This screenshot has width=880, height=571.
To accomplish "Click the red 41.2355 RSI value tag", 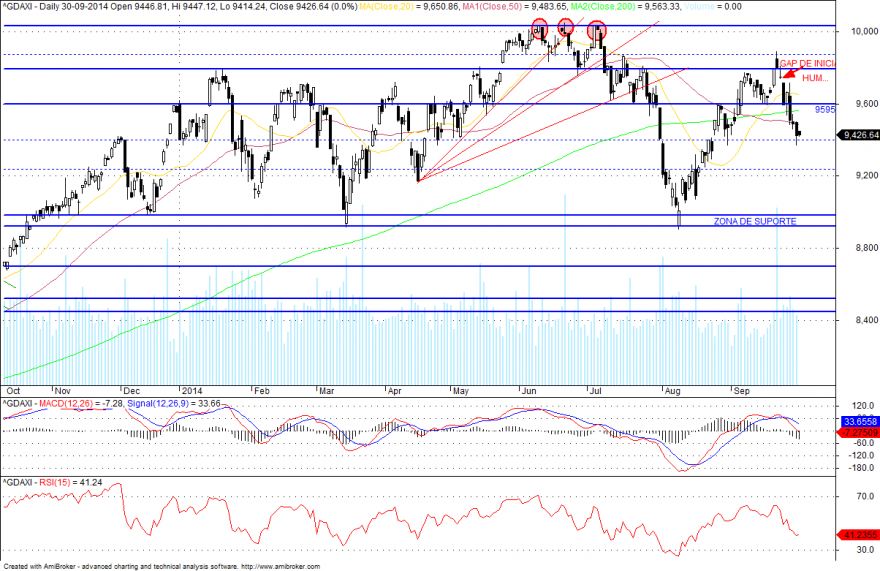I will tap(858, 535).
